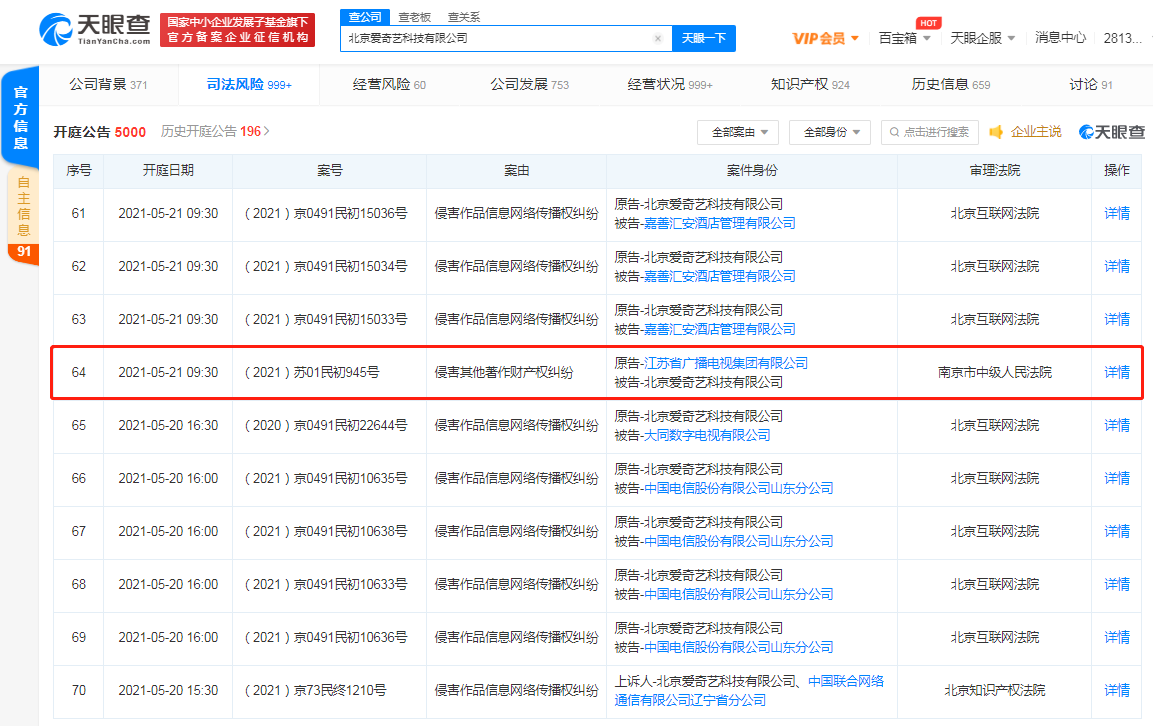Expand the 历史开庭公告 196 chevron

pyautogui.click(x=267, y=131)
